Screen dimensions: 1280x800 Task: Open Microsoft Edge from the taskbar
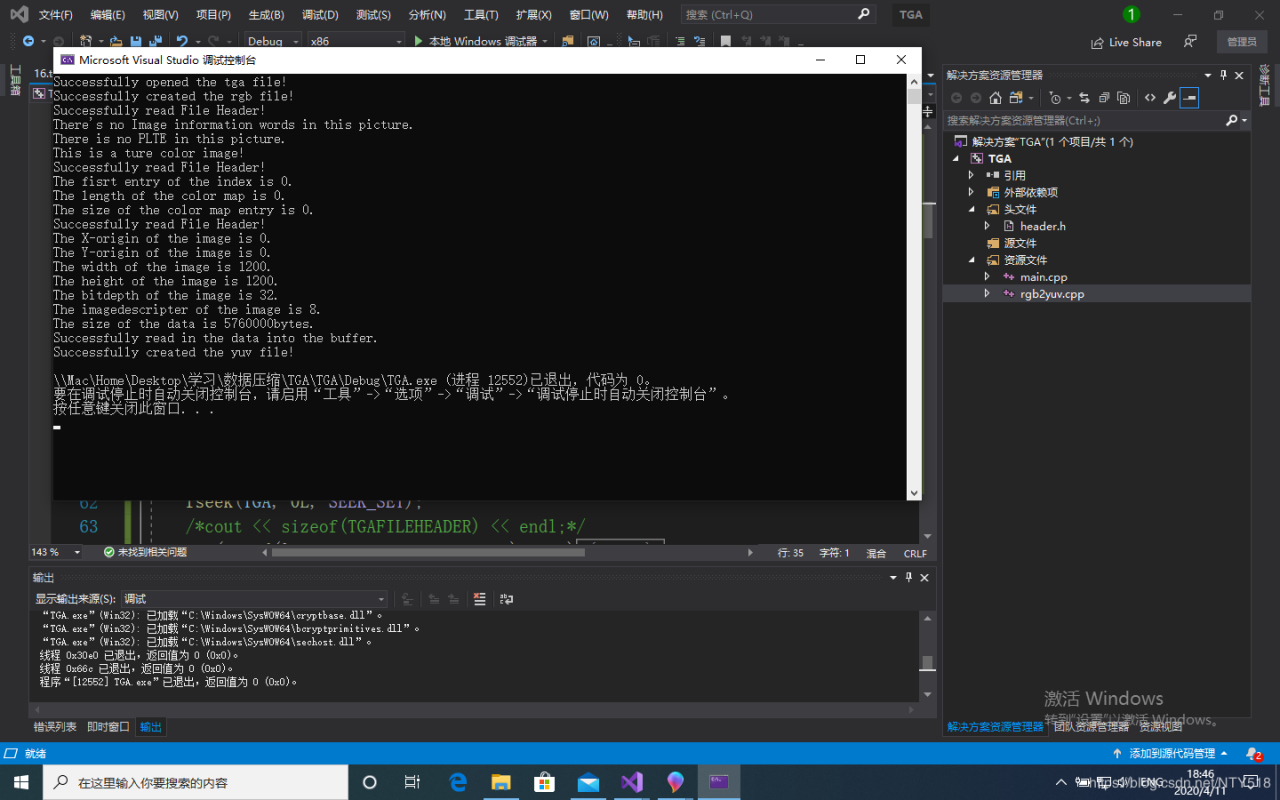coord(458,782)
